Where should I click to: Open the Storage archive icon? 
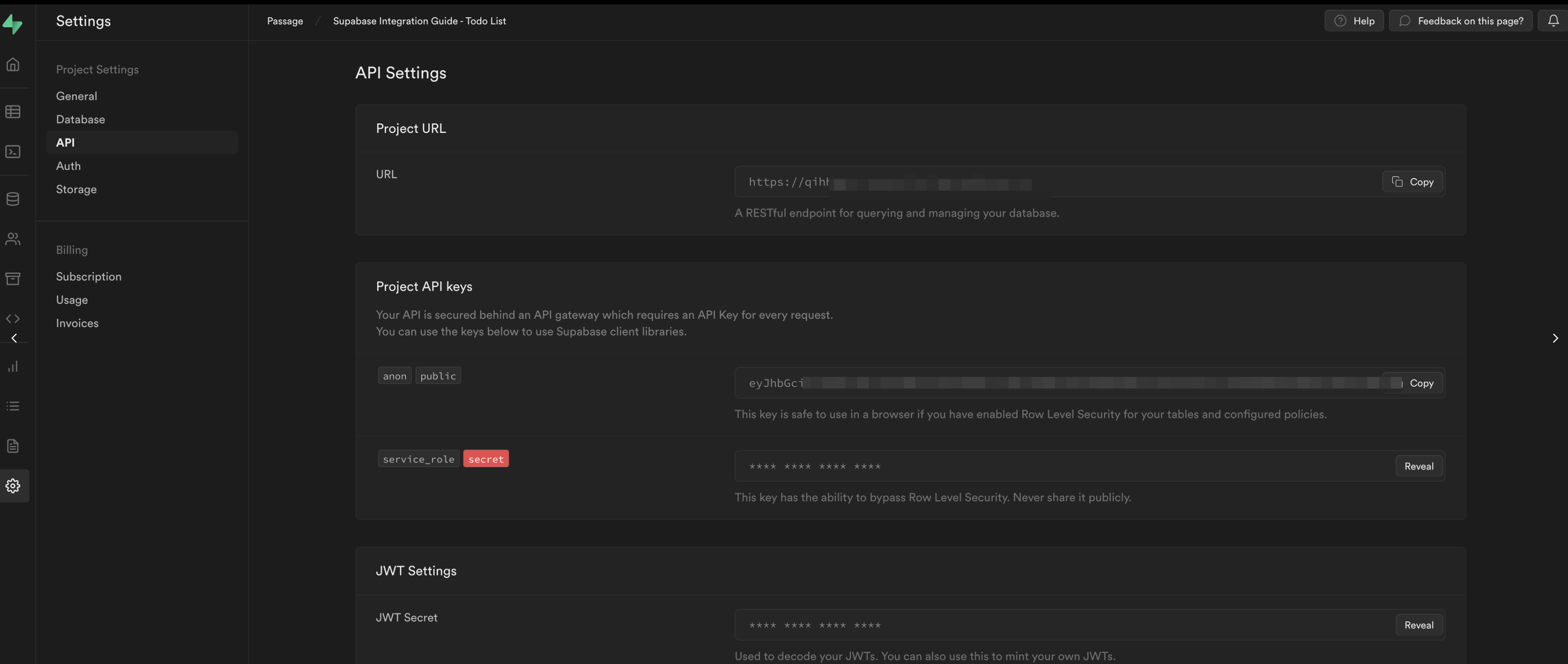13,279
